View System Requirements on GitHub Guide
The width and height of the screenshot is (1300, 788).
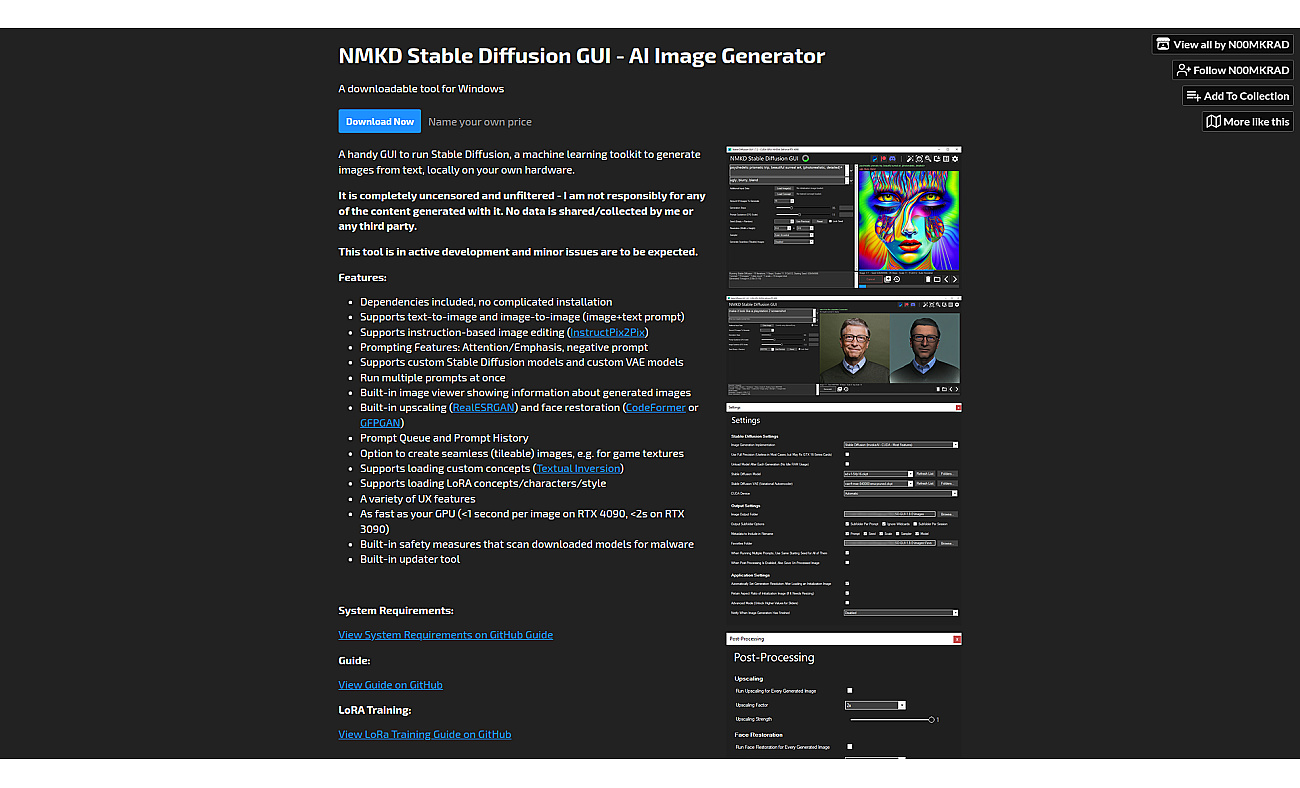pyautogui.click(x=445, y=635)
